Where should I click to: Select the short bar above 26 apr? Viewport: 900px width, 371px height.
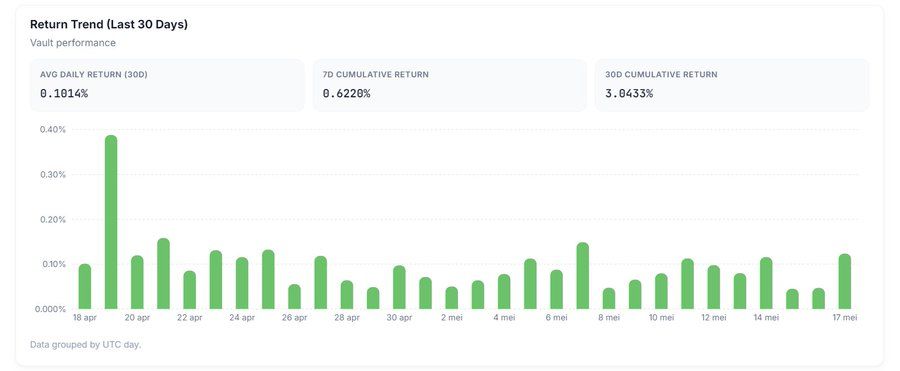click(294, 297)
